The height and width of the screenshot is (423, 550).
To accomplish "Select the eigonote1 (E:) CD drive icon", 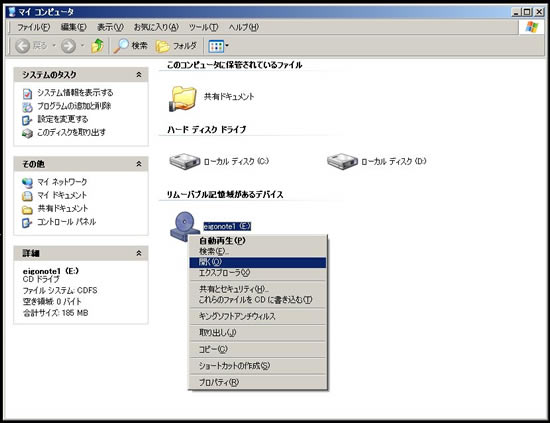I will (x=185, y=227).
